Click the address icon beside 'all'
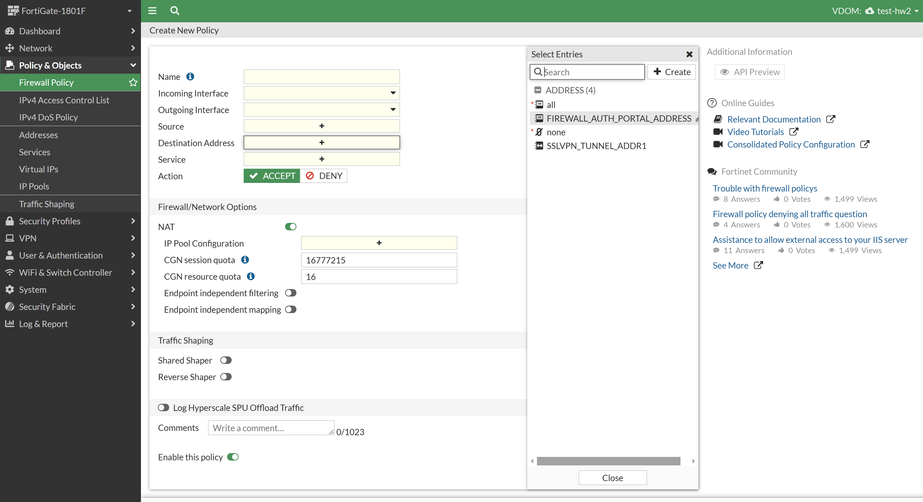Viewport: 923px width, 502px height. (x=539, y=104)
